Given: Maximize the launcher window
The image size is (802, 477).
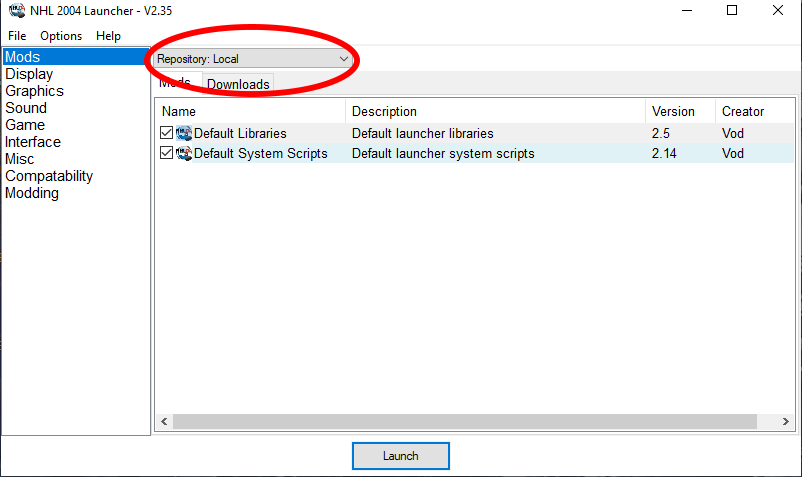Looking at the screenshot, I should pos(732,10).
